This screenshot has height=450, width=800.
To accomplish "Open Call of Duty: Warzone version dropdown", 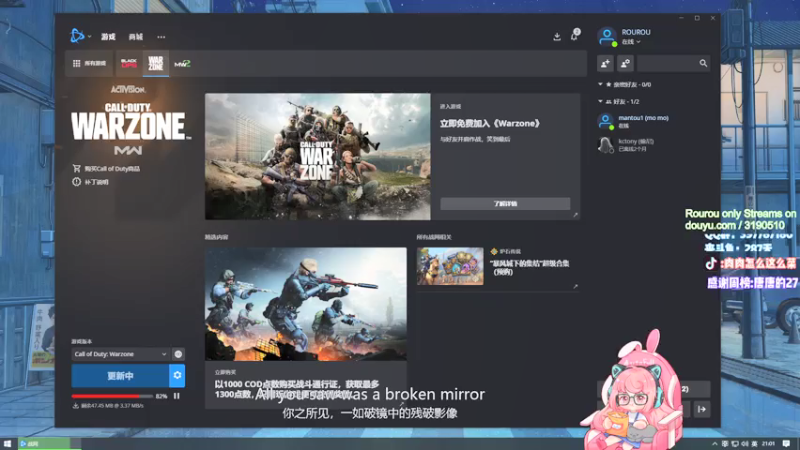I will tap(120, 354).
